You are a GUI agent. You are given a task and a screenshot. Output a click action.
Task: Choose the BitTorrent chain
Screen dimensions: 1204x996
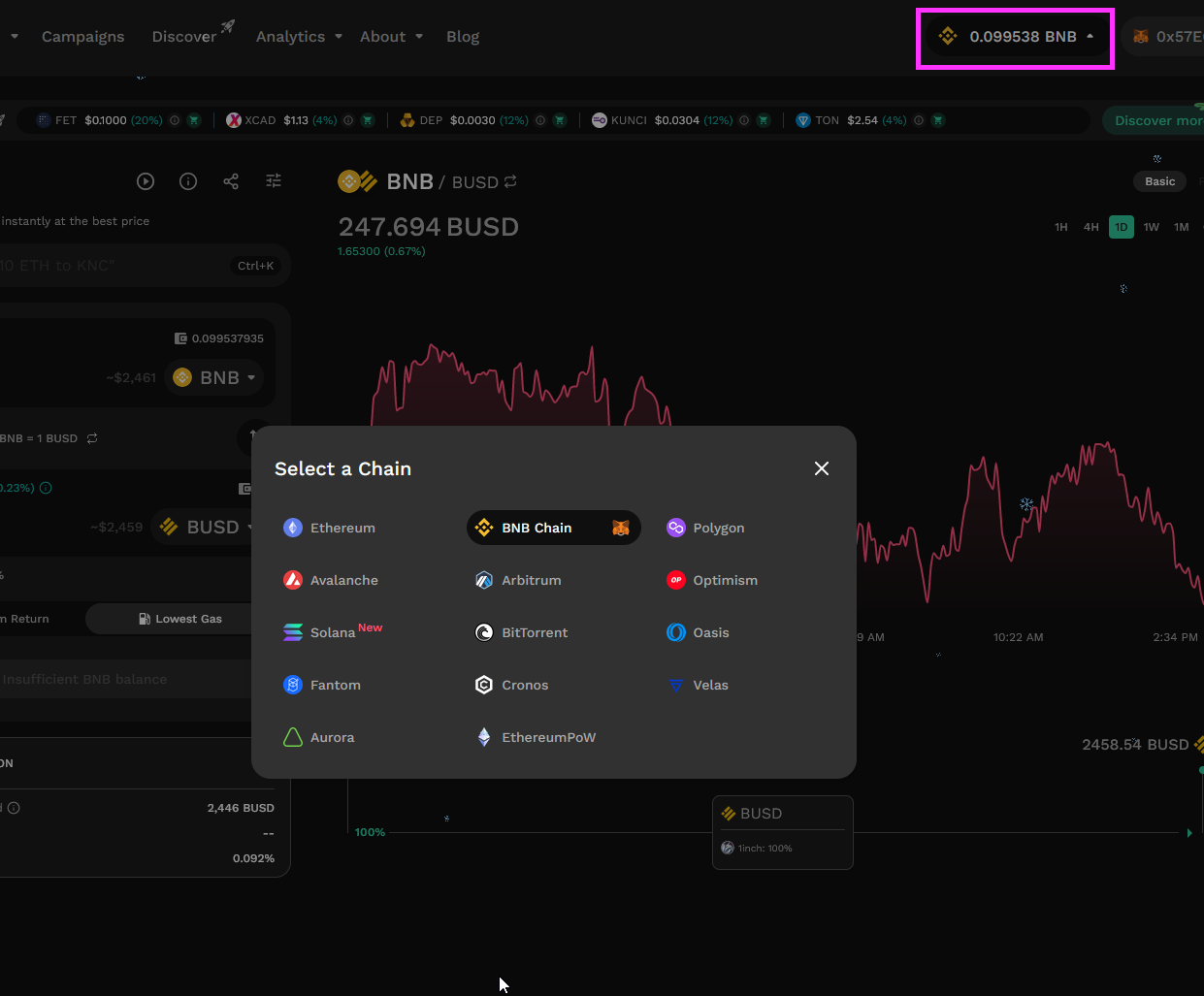coord(522,632)
